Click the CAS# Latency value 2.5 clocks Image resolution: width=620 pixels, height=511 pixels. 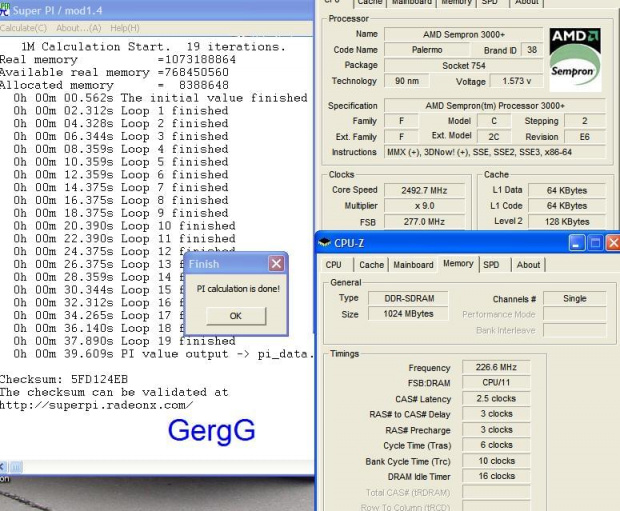point(496,399)
